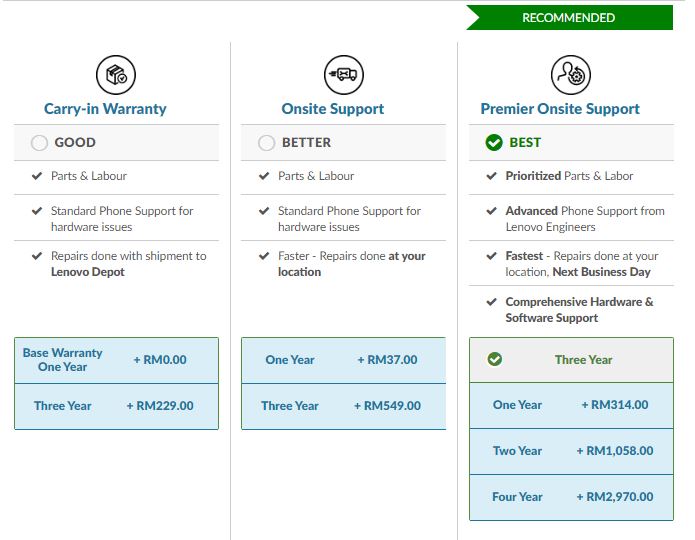The height and width of the screenshot is (540, 695).
Task: Open the Onsite Support heading
Action: click(x=333, y=109)
